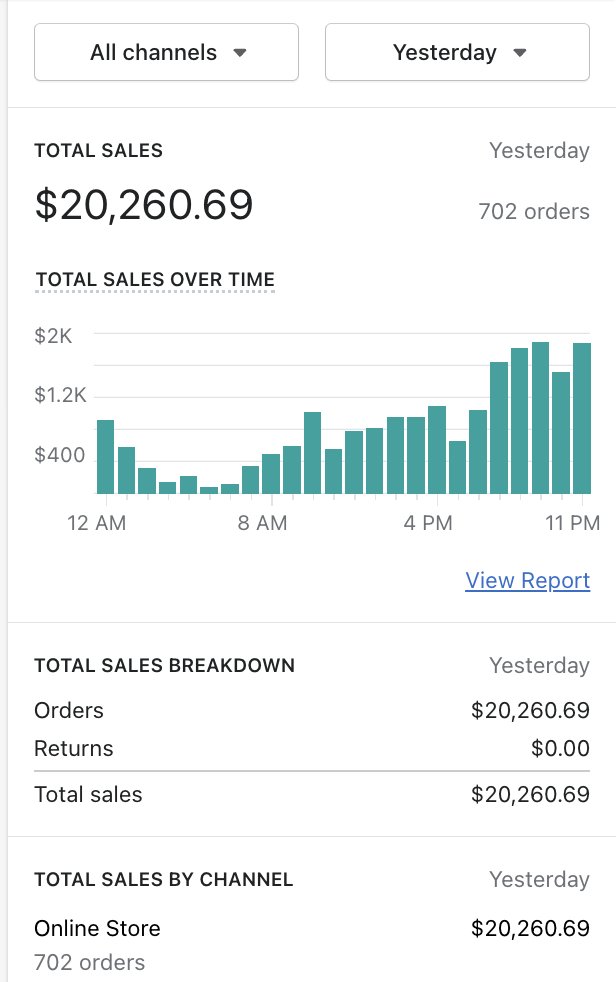Select the 10 AM bar in the sales chart
The width and height of the screenshot is (616, 982).
[x=312, y=453]
